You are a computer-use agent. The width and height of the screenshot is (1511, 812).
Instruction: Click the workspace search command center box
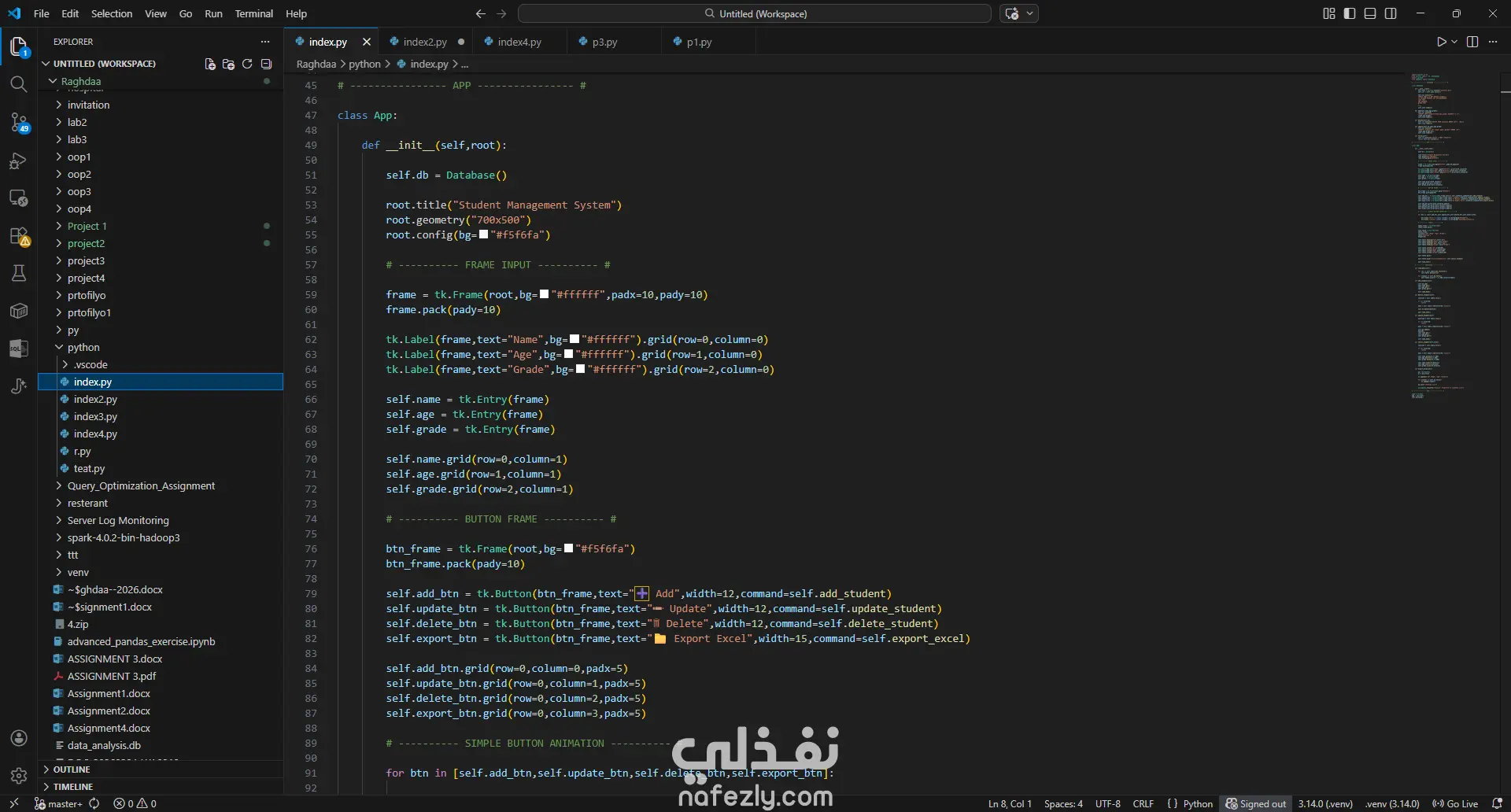point(755,13)
